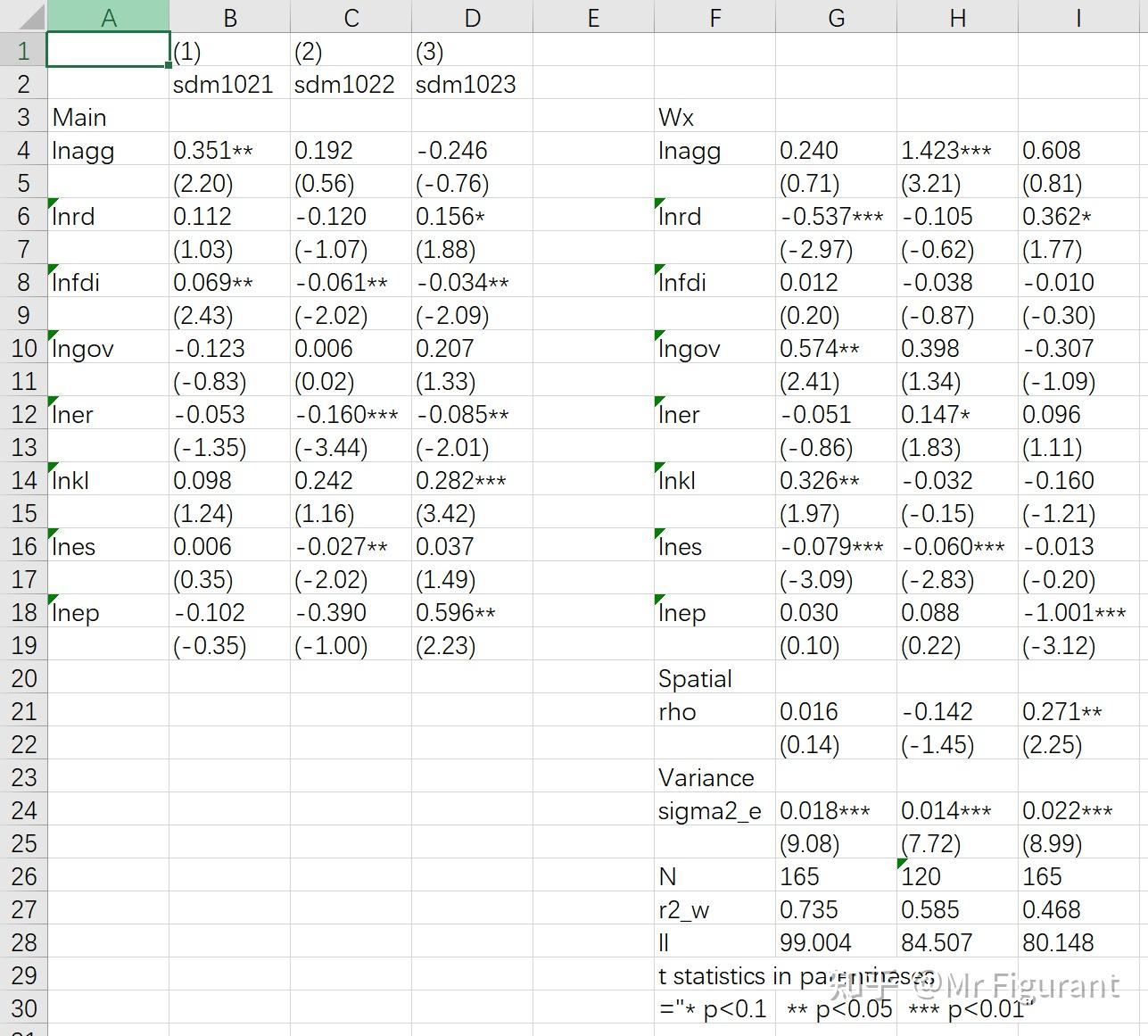
Task: Select row 26 header
Action: [23, 875]
